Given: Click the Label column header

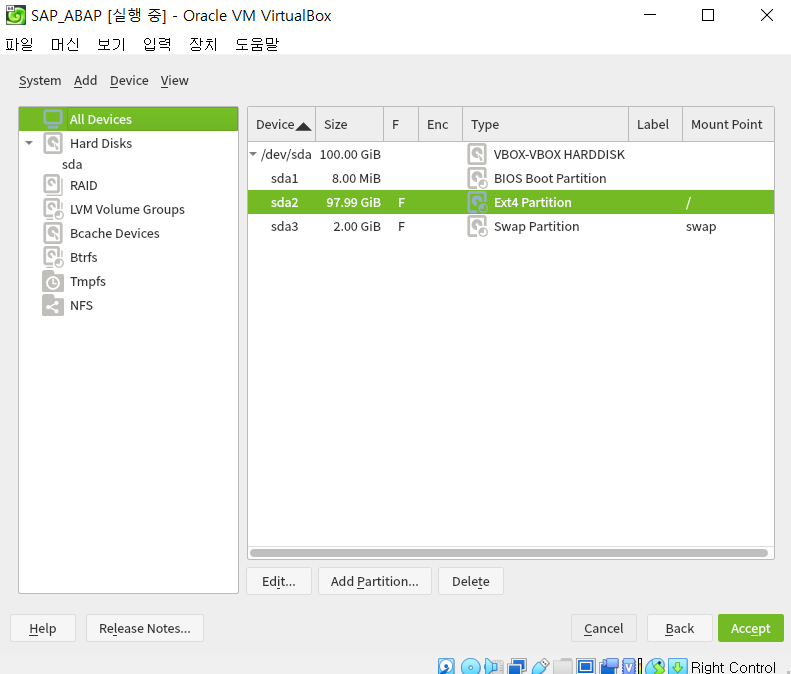Looking at the screenshot, I should click(655, 124).
